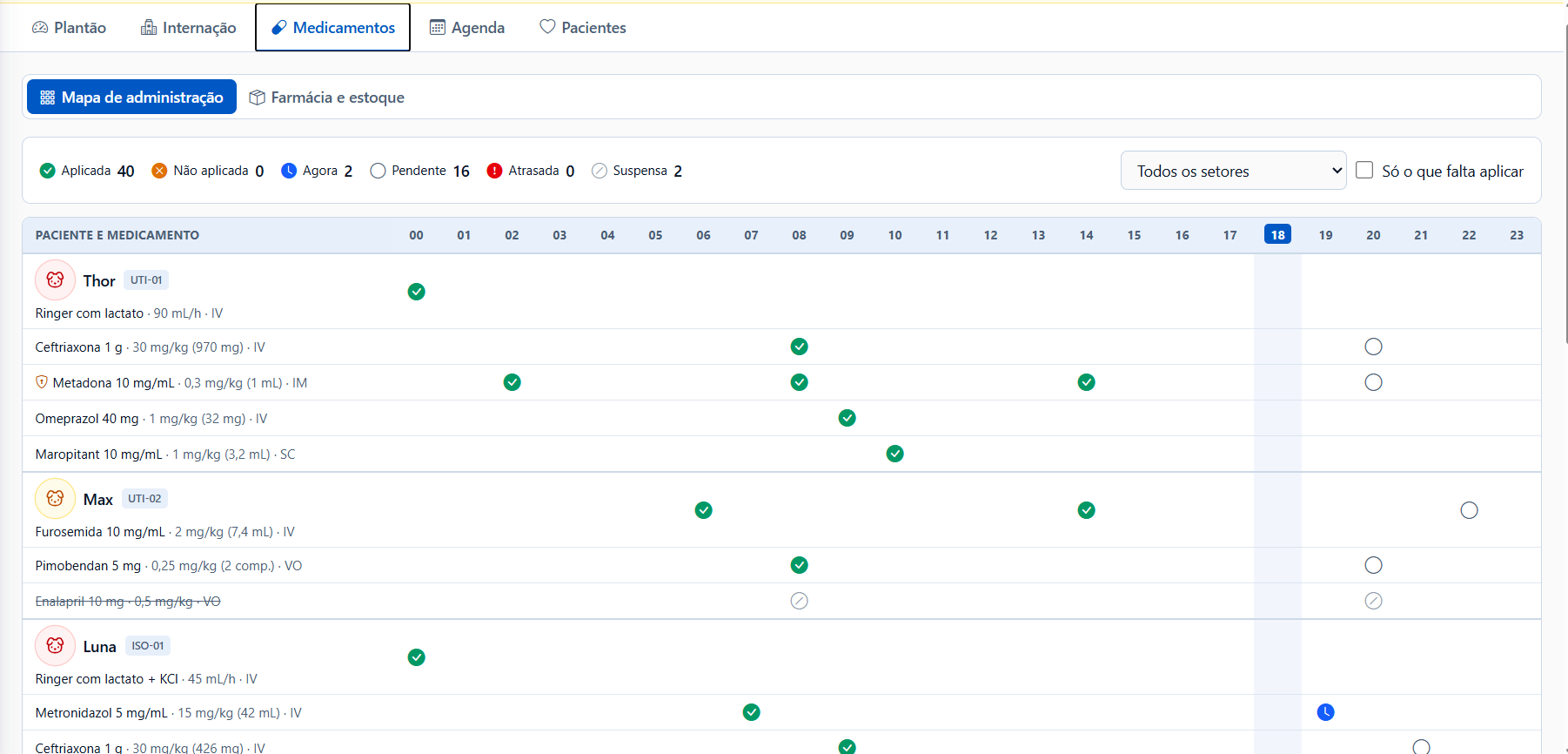The height and width of the screenshot is (754, 1568).
Task: Open Metadona applied dose at 08h
Action: 800,382
